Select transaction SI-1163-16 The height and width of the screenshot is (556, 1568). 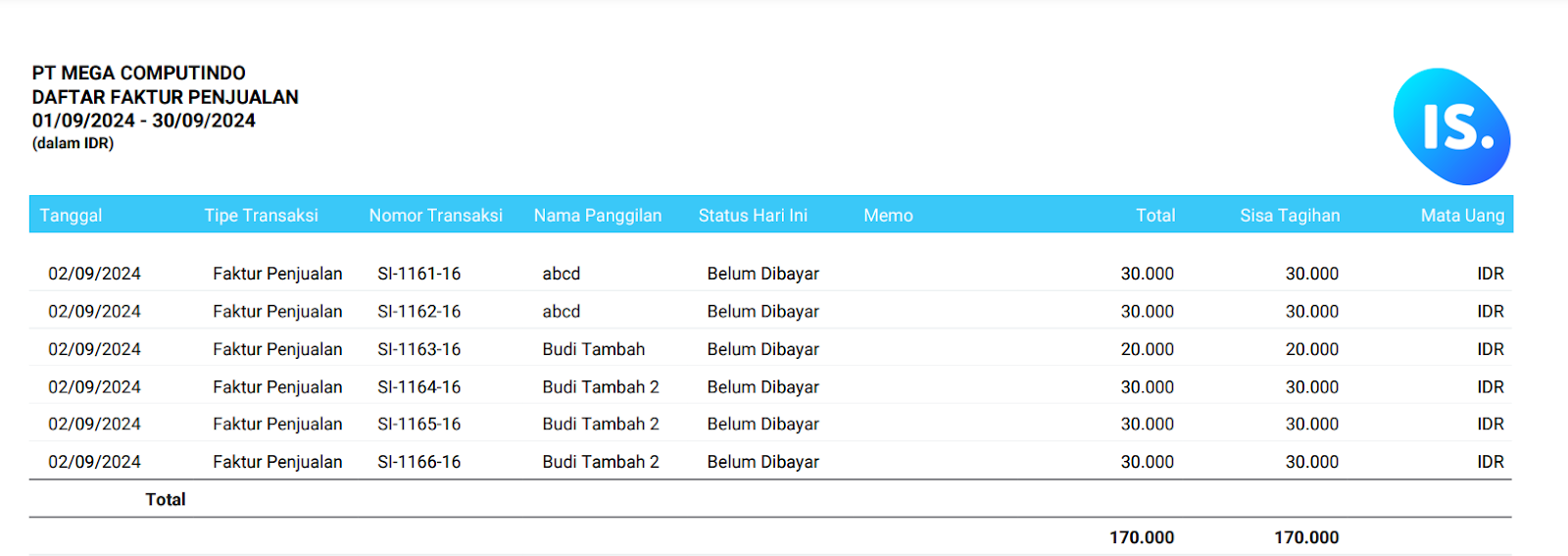pos(418,349)
